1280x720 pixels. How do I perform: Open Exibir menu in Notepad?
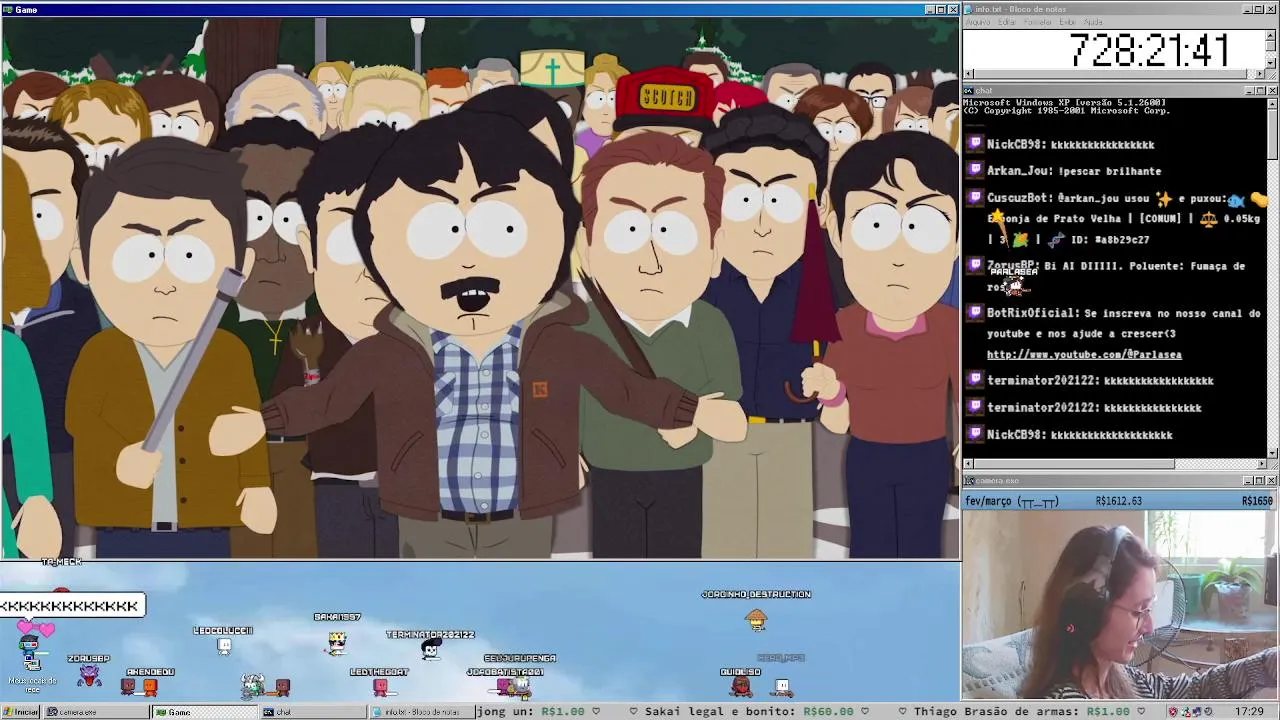[x=1067, y=22]
